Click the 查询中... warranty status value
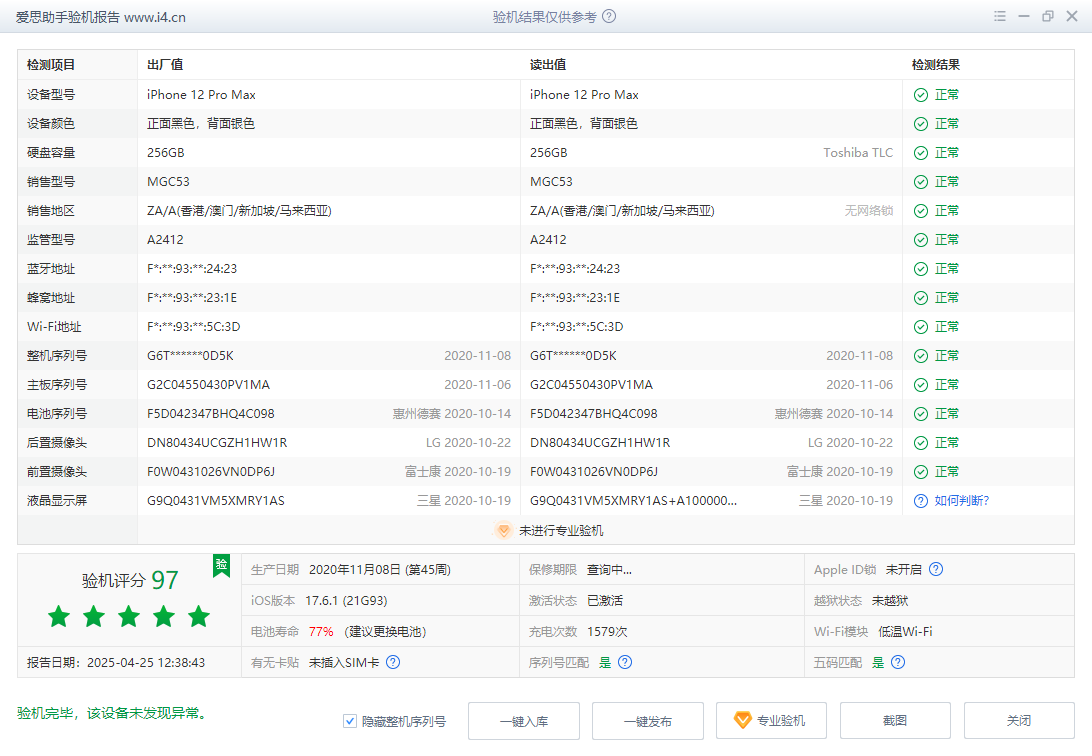 (x=609, y=569)
